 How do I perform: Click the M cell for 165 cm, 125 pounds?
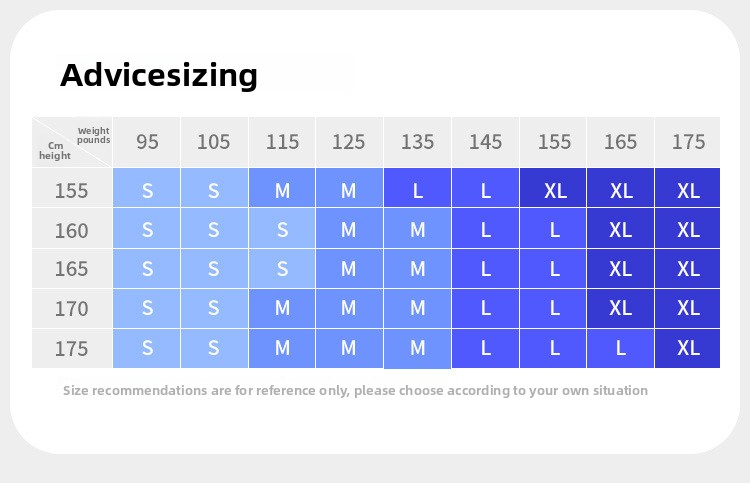tap(348, 269)
